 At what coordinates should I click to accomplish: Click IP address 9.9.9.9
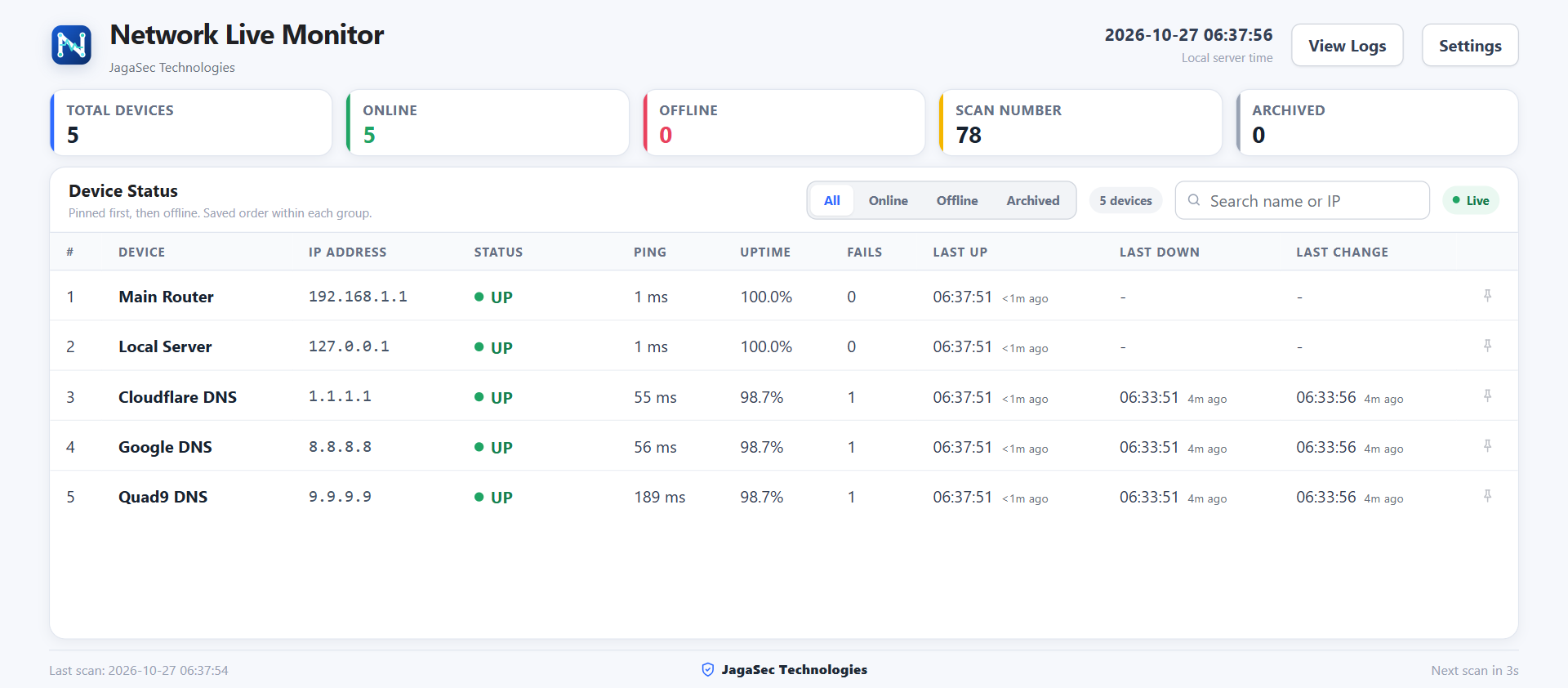[x=340, y=497]
